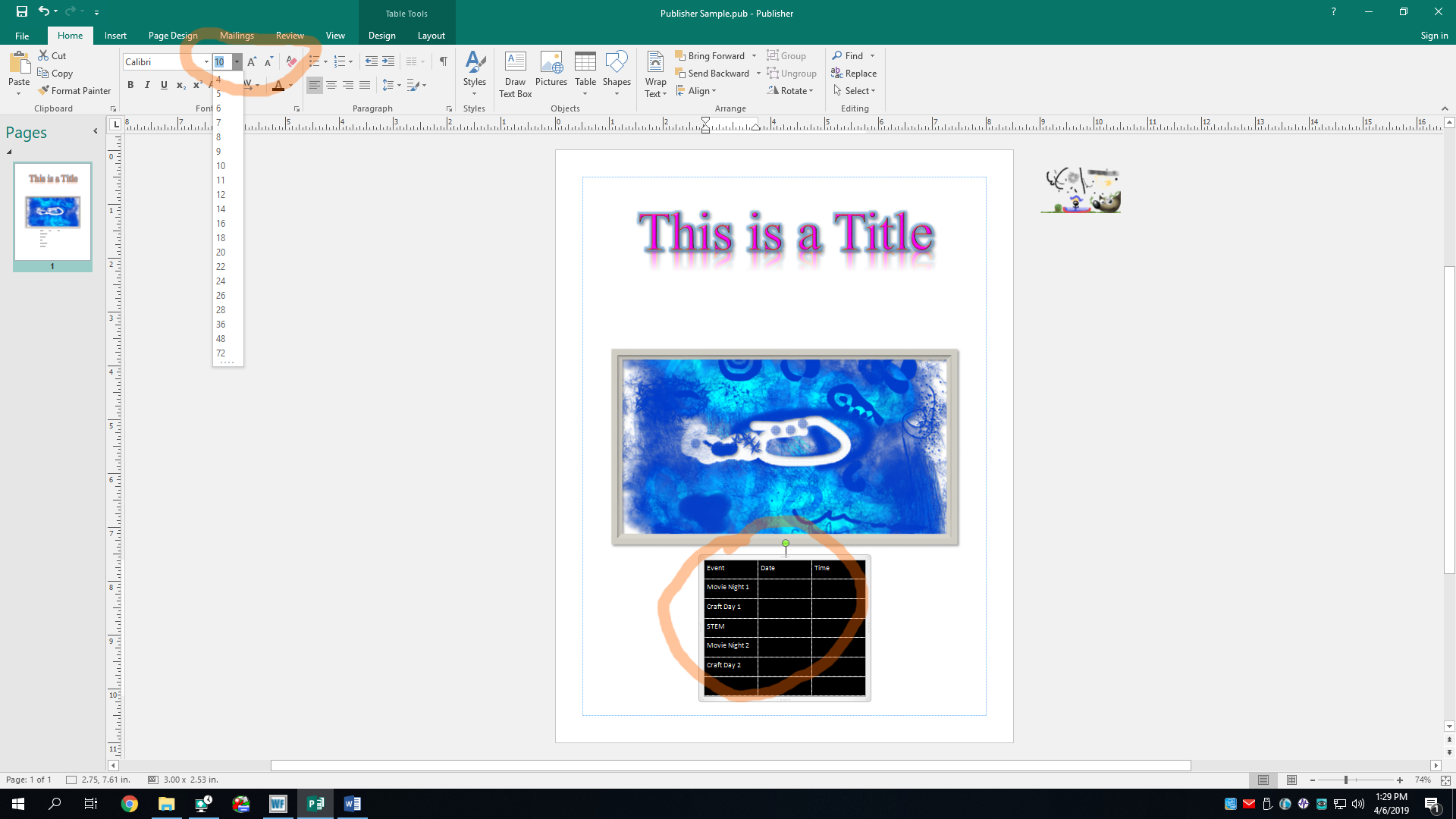Expand the Calibri font name dropdown
Image resolution: width=1456 pixels, height=819 pixels.
[x=206, y=62]
